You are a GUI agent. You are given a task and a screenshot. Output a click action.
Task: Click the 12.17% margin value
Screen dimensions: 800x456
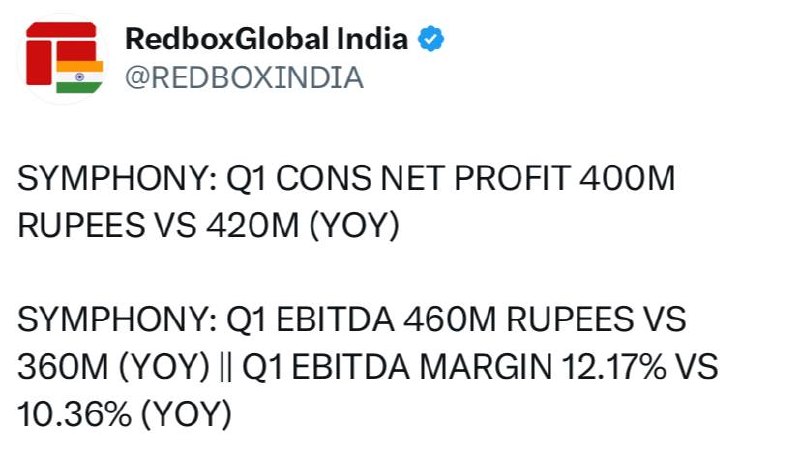point(614,367)
